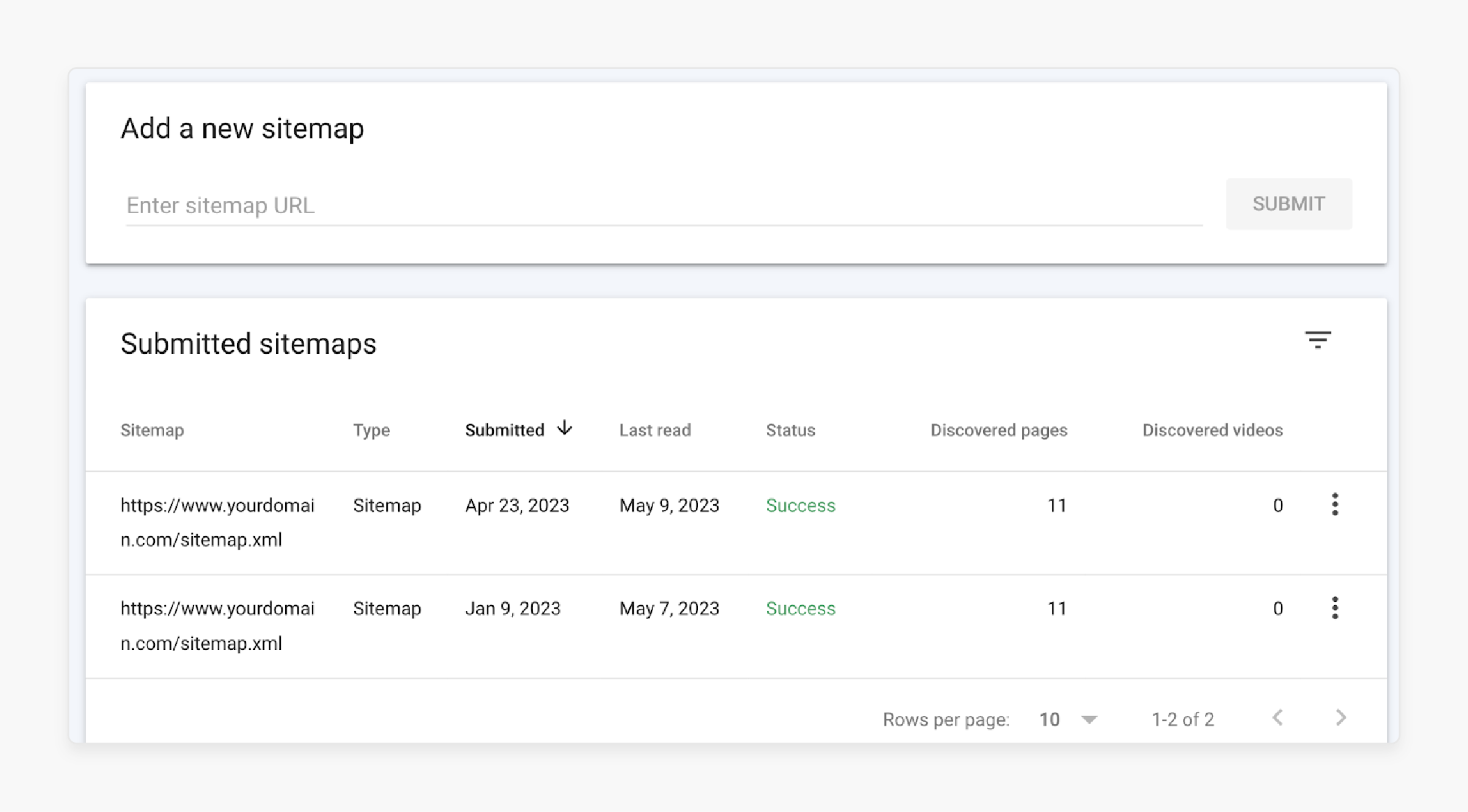The image size is (1468, 812).
Task: Sort by the Submitted column header
Action: (x=504, y=430)
